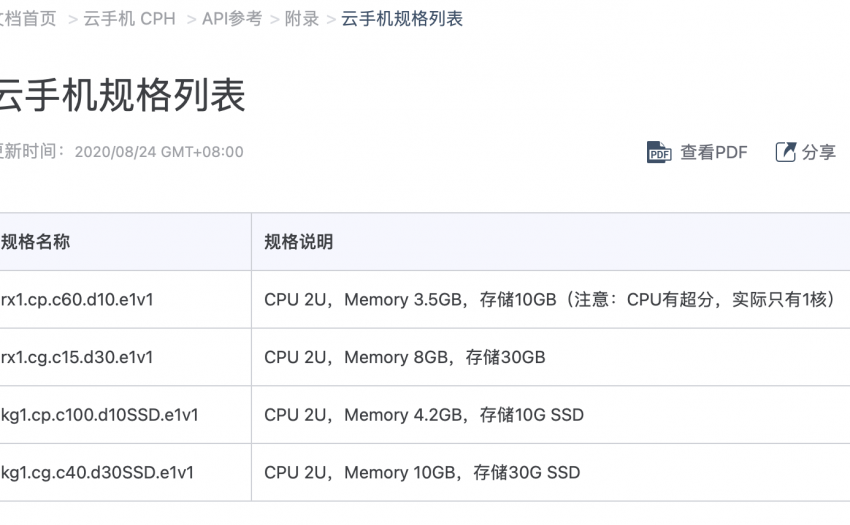Select the kg1.cp.c100.d10SSD.e1v1 spec name cell
The image size is (850, 525).
point(99,415)
